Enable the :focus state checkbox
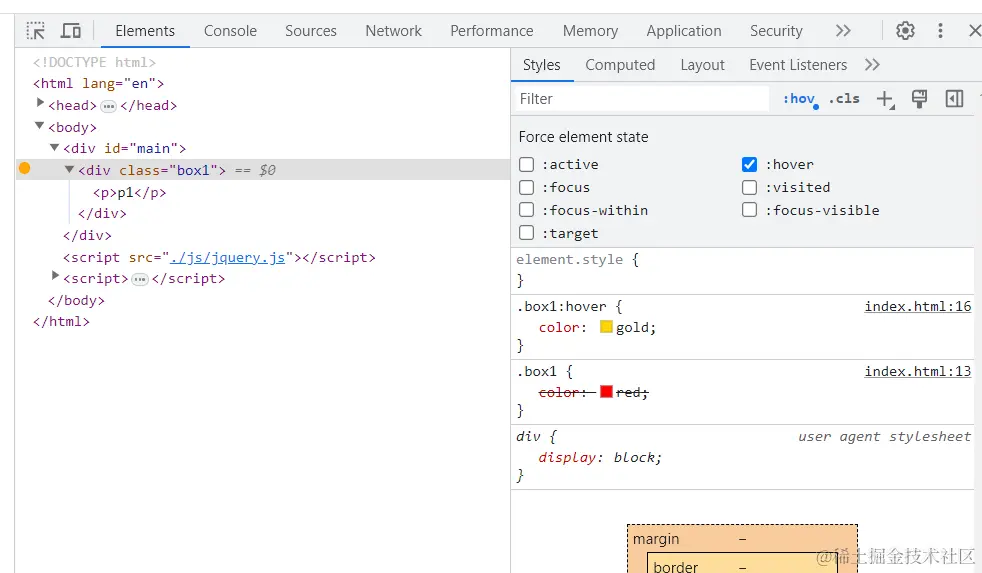982x573 pixels. 527,188
